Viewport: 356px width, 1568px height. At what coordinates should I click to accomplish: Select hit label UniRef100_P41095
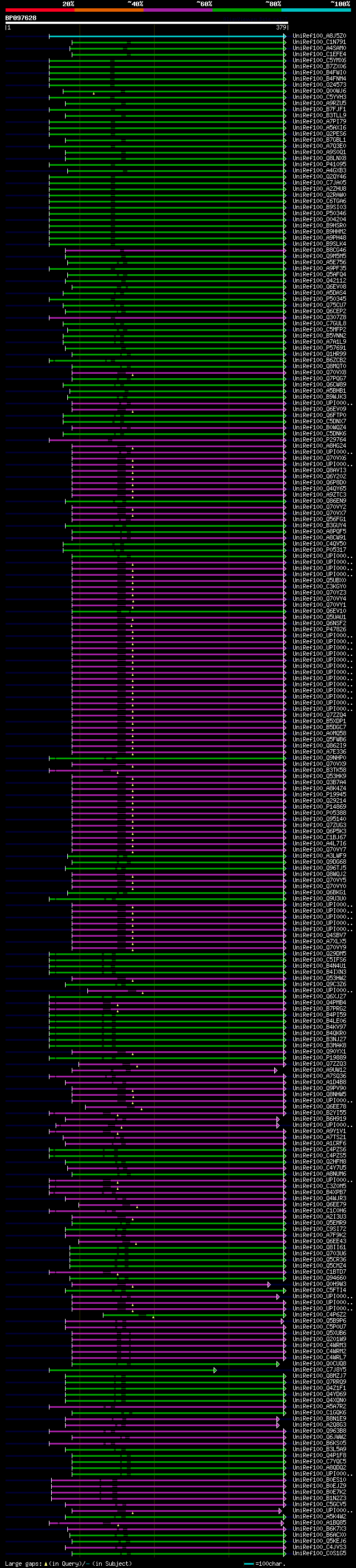point(319,164)
